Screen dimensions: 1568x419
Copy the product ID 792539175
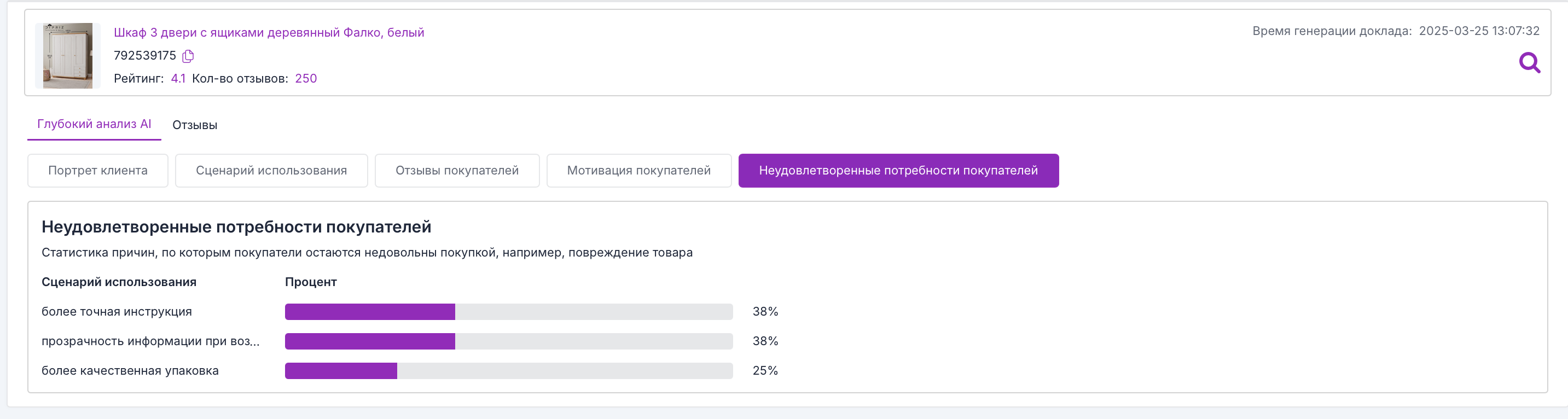[x=188, y=56]
